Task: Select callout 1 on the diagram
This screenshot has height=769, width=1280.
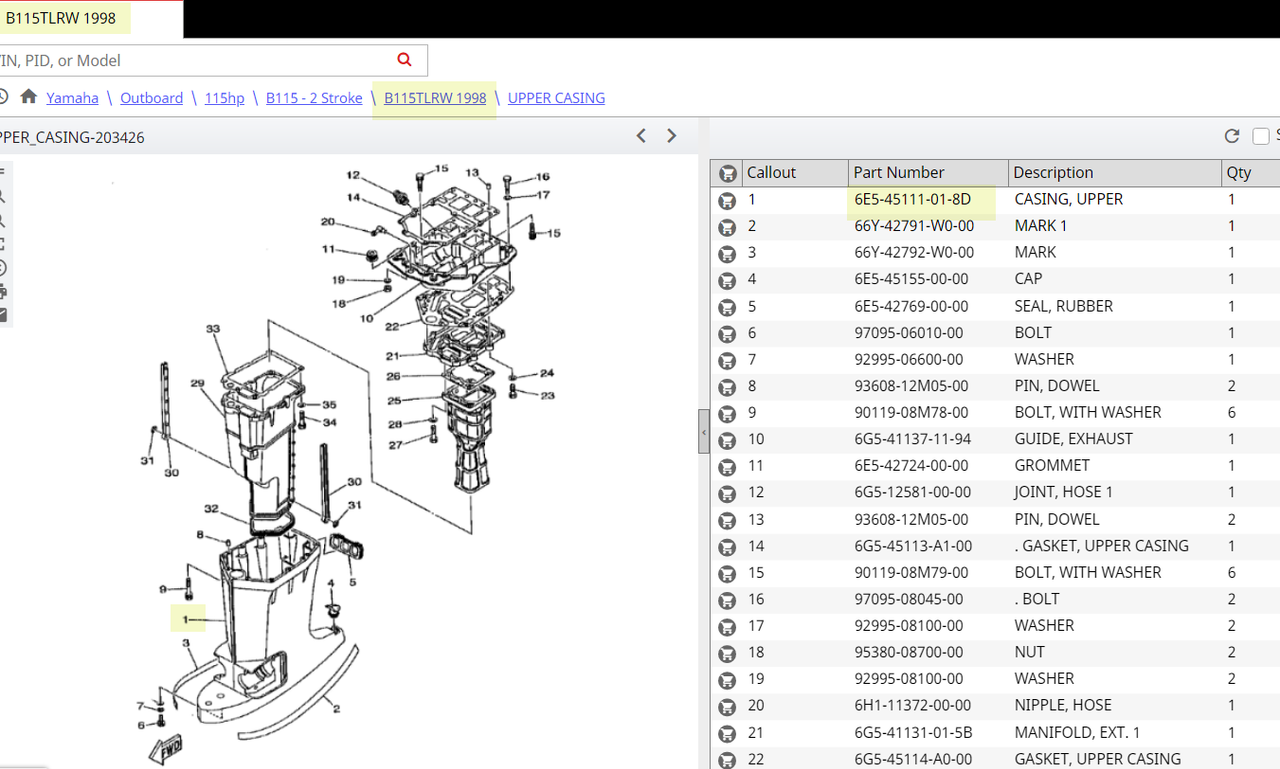Action: (x=185, y=620)
